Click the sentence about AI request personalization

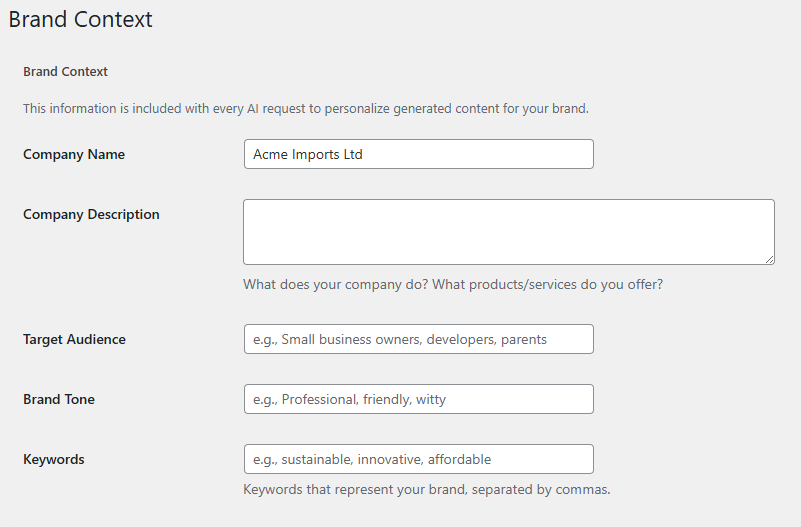click(x=306, y=109)
